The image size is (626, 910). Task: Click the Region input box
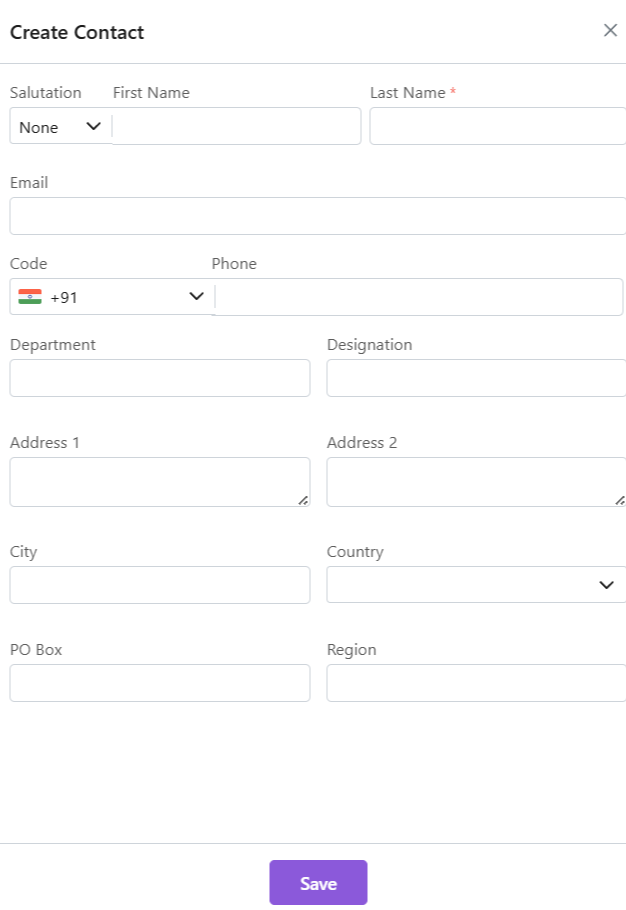coord(476,683)
